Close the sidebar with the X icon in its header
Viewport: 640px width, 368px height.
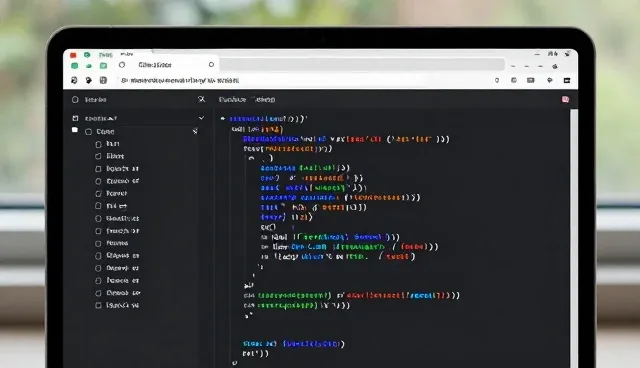tap(201, 99)
